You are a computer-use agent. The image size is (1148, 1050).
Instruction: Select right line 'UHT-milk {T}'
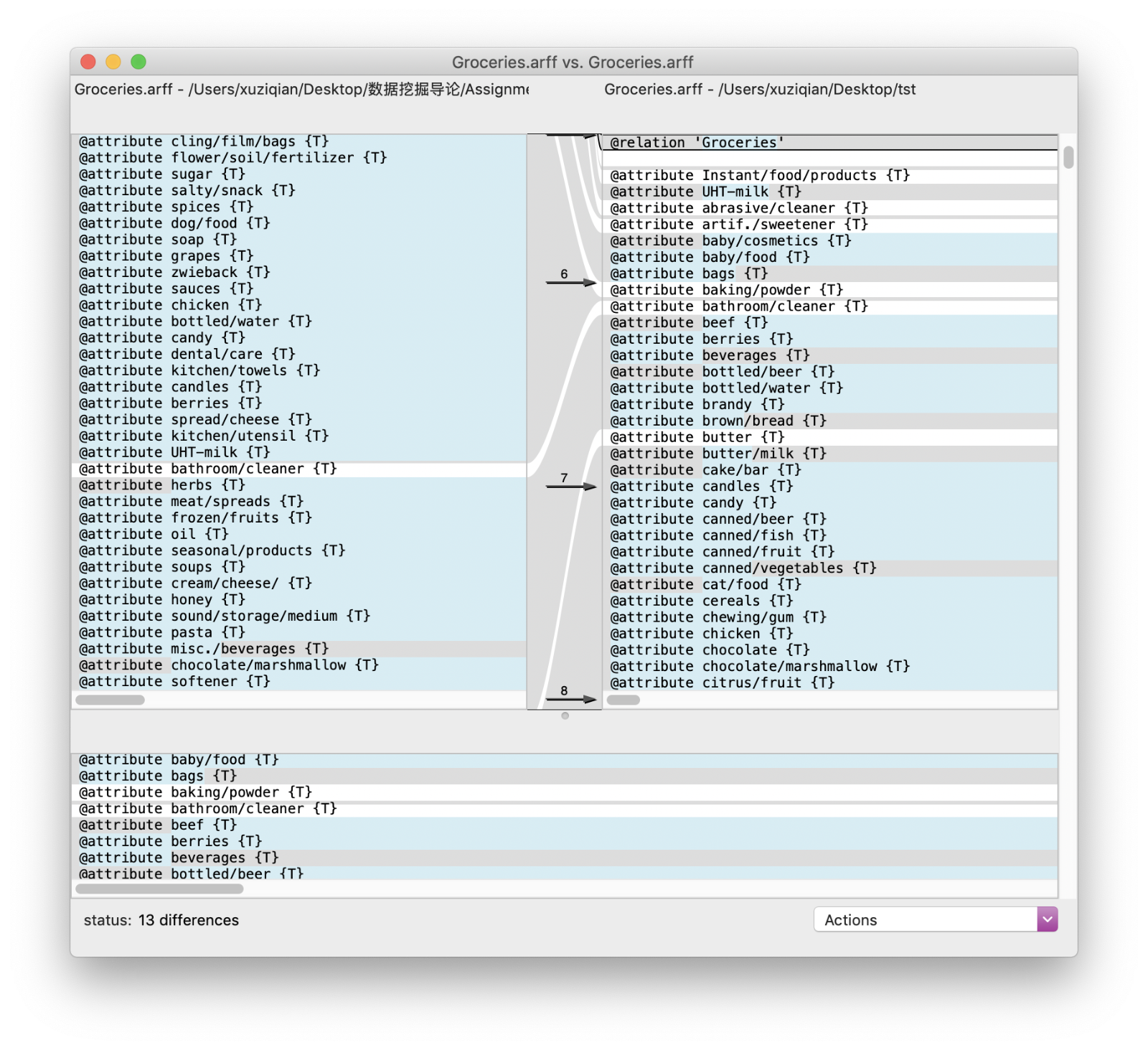tap(830, 192)
